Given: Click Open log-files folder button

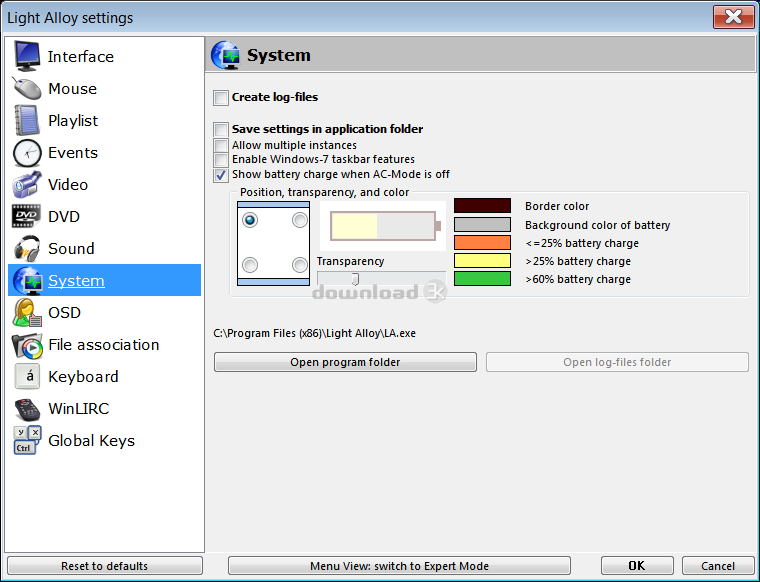Looking at the screenshot, I should tap(617, 362).
